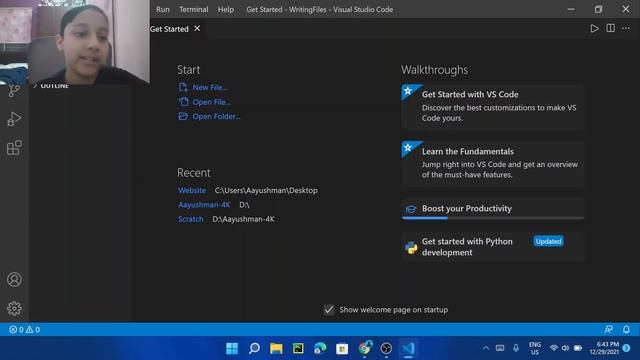Open File Explorer from taskbar

tap(276, 348)
